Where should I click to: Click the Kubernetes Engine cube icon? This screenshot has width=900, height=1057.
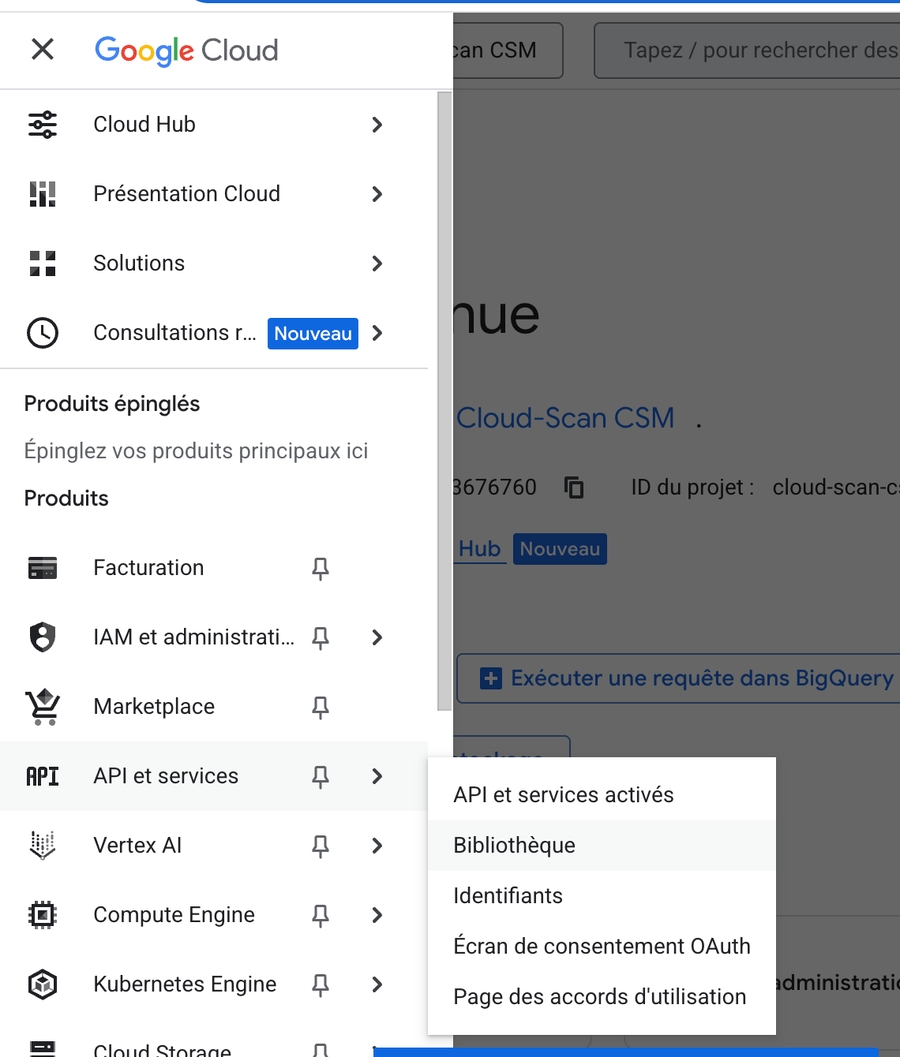42,985
